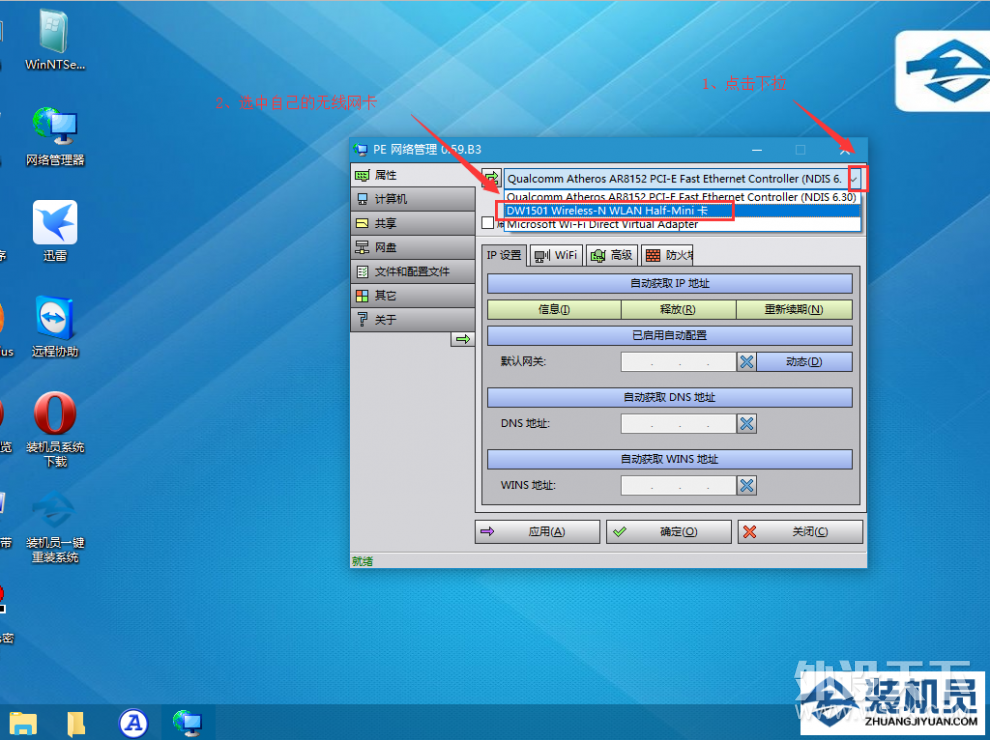Click the green arrow icon beside the adapter dropdown
990x740 pixels.
click(491, 179)
